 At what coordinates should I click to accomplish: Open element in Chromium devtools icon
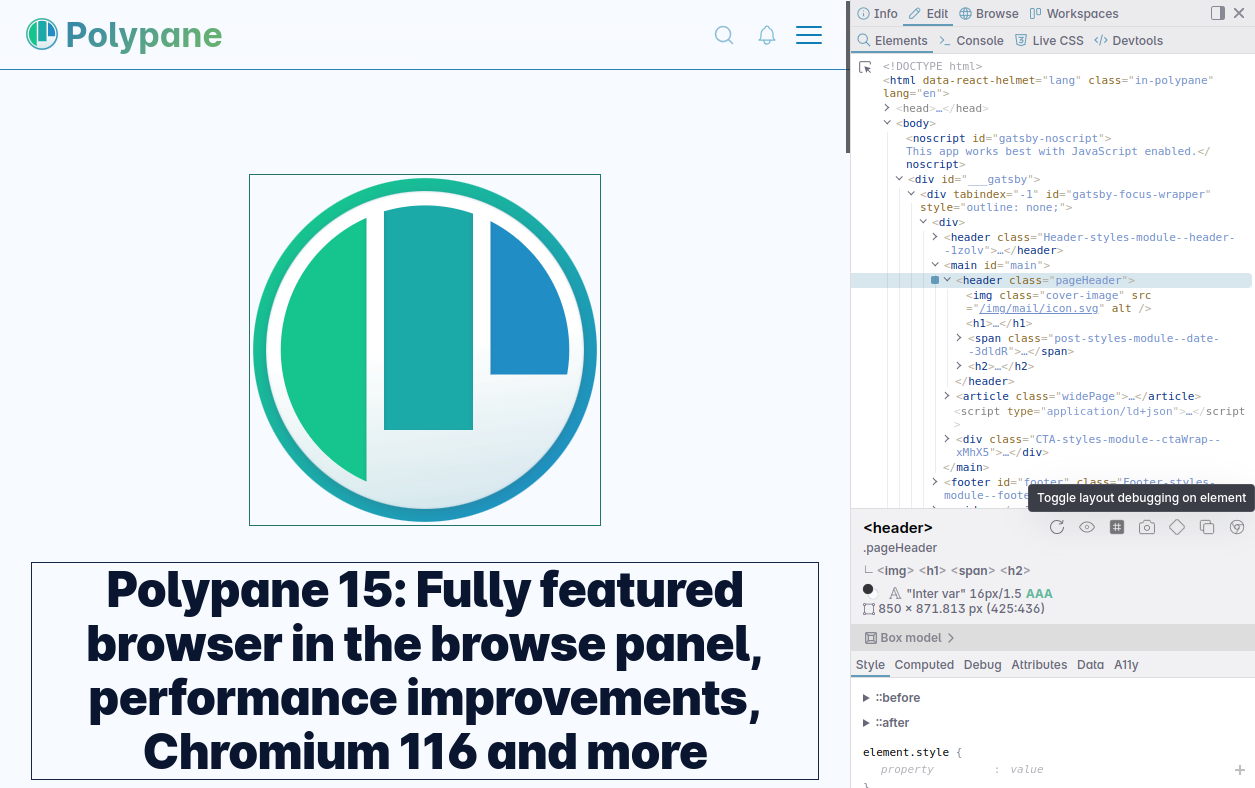(x=1237, y=527)
